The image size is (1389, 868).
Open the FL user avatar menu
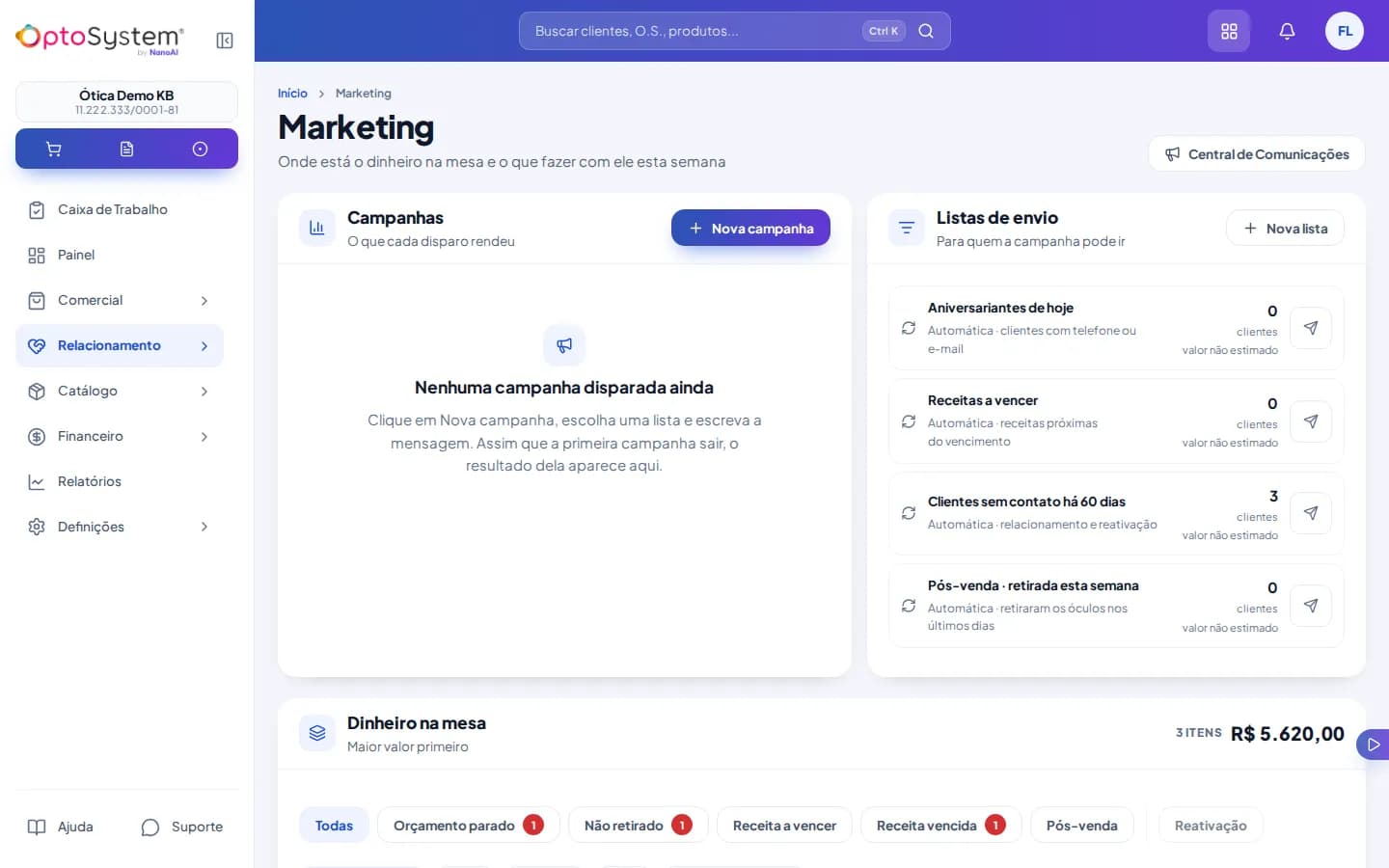point(1345,31)
